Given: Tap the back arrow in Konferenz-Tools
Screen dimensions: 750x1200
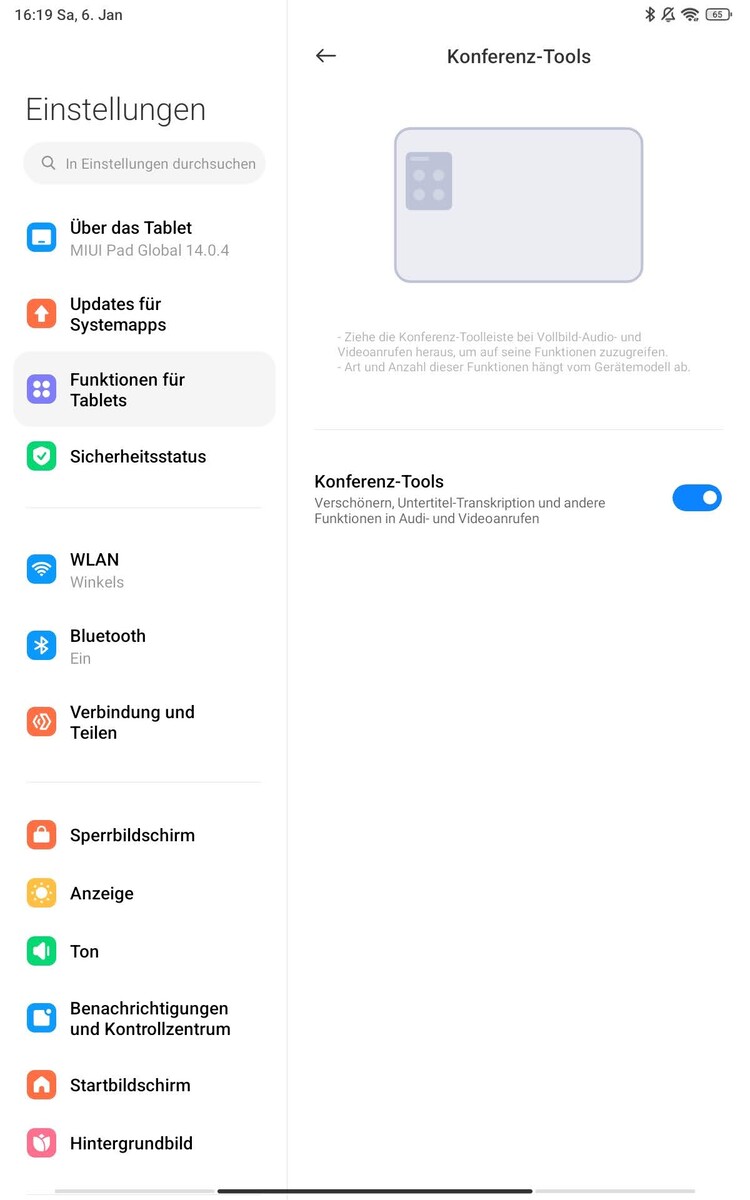Looking at the screenshot, I should tap(325, 56).
